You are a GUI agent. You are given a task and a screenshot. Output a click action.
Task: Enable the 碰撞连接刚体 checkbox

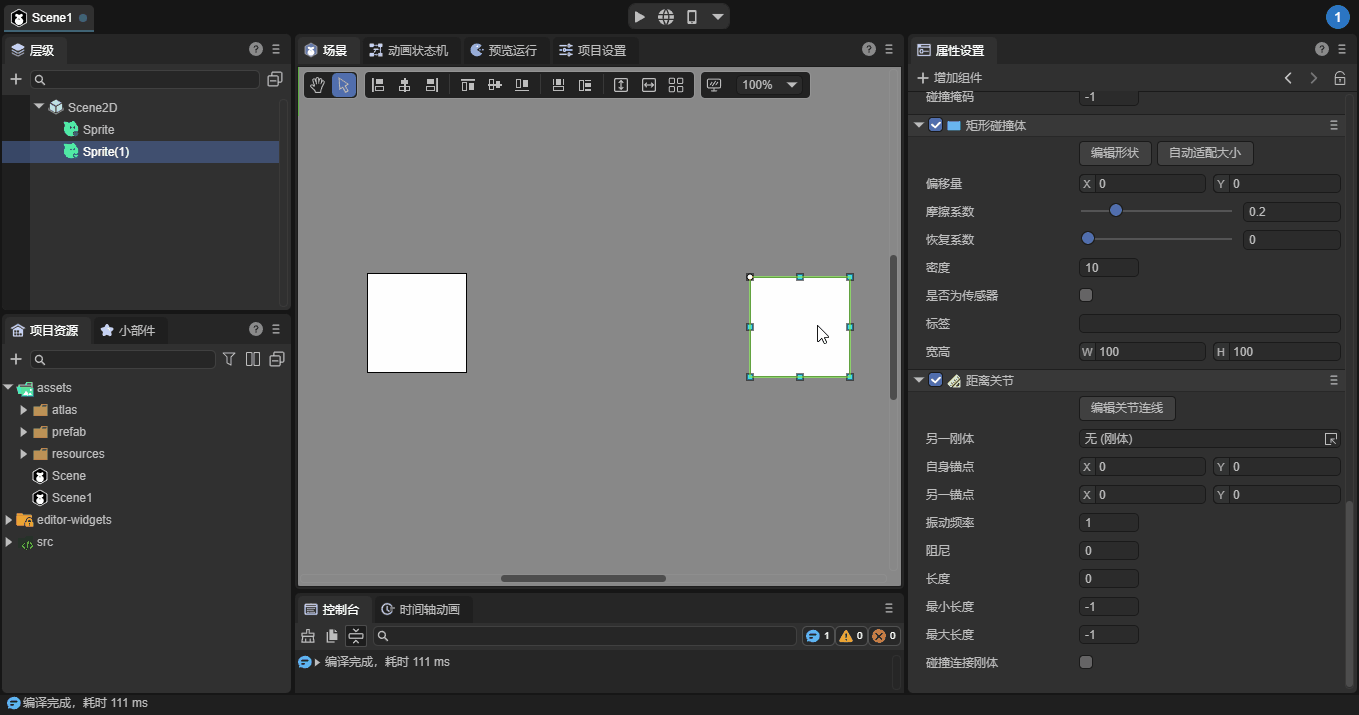pos(1085,662)
